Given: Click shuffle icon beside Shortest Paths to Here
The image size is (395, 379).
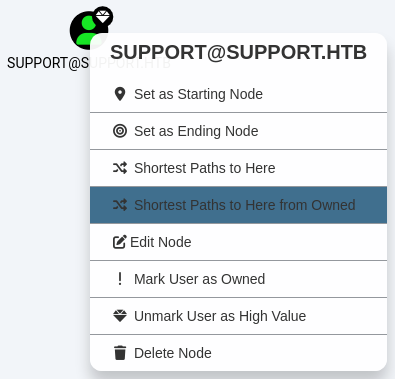Looking at the screenshot, I should (x=120, y=168).
